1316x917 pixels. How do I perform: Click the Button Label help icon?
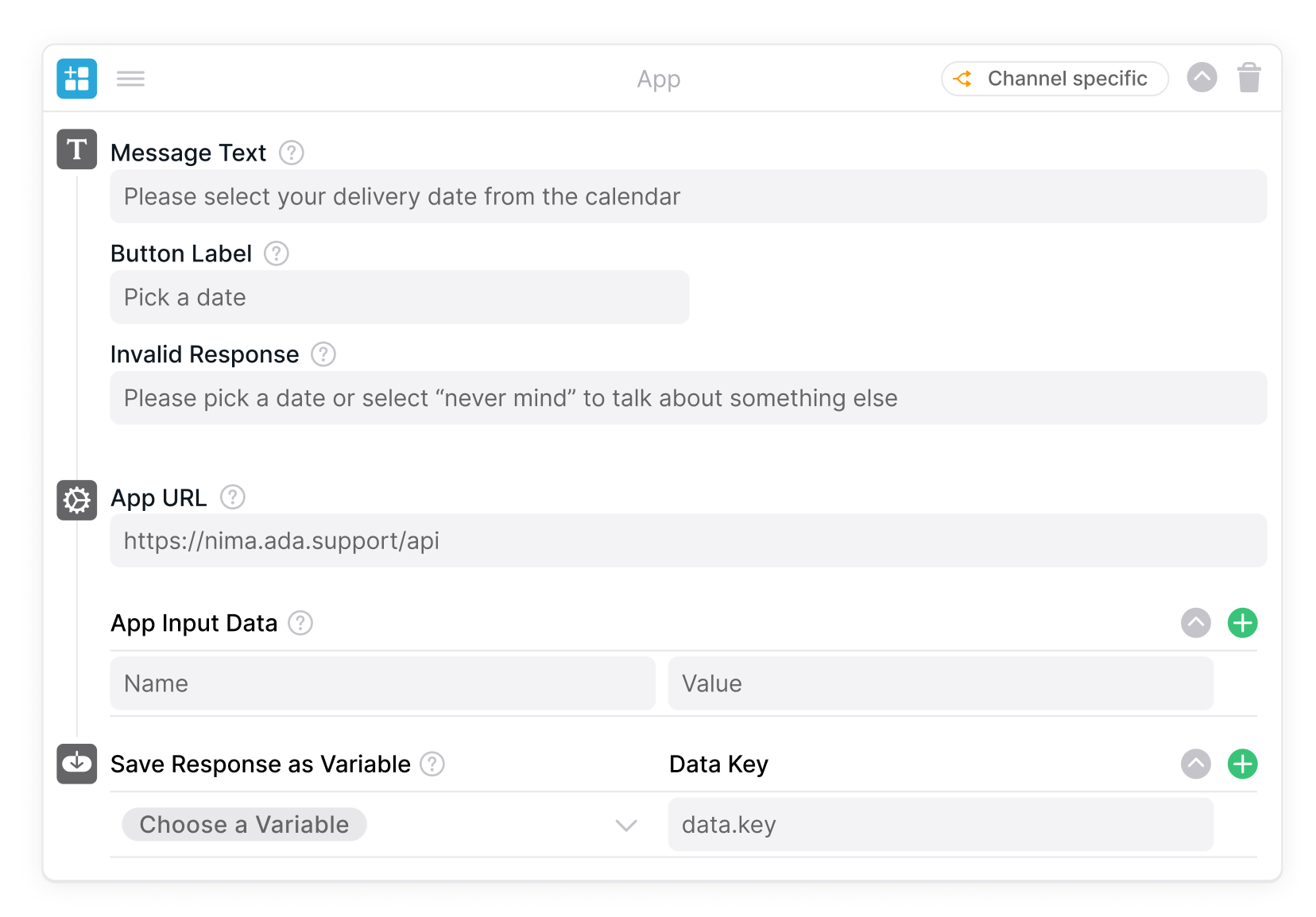(x=276, y=253)
